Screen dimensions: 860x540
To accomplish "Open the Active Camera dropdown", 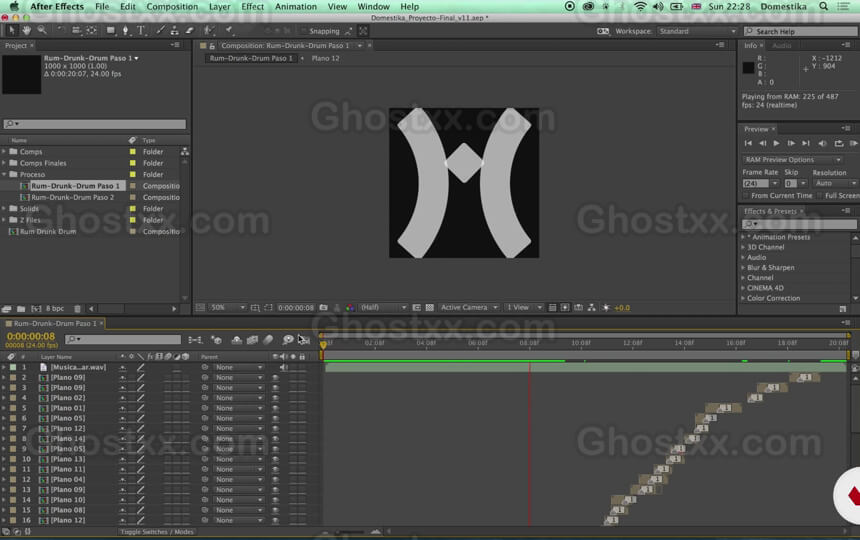I will [x=469, y=308].
